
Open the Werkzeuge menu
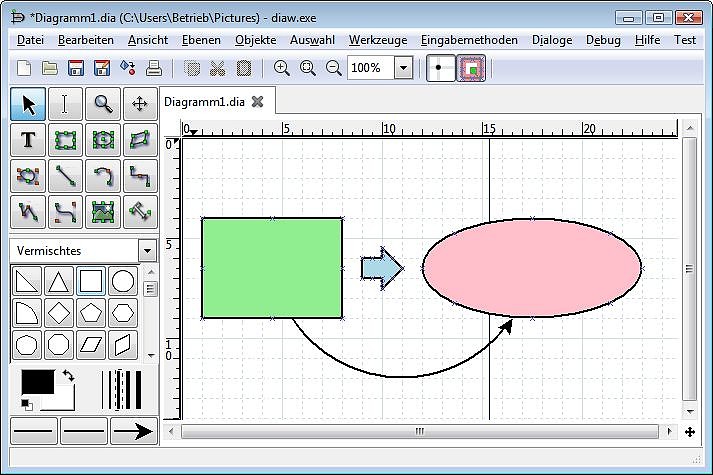click(378, 40)
